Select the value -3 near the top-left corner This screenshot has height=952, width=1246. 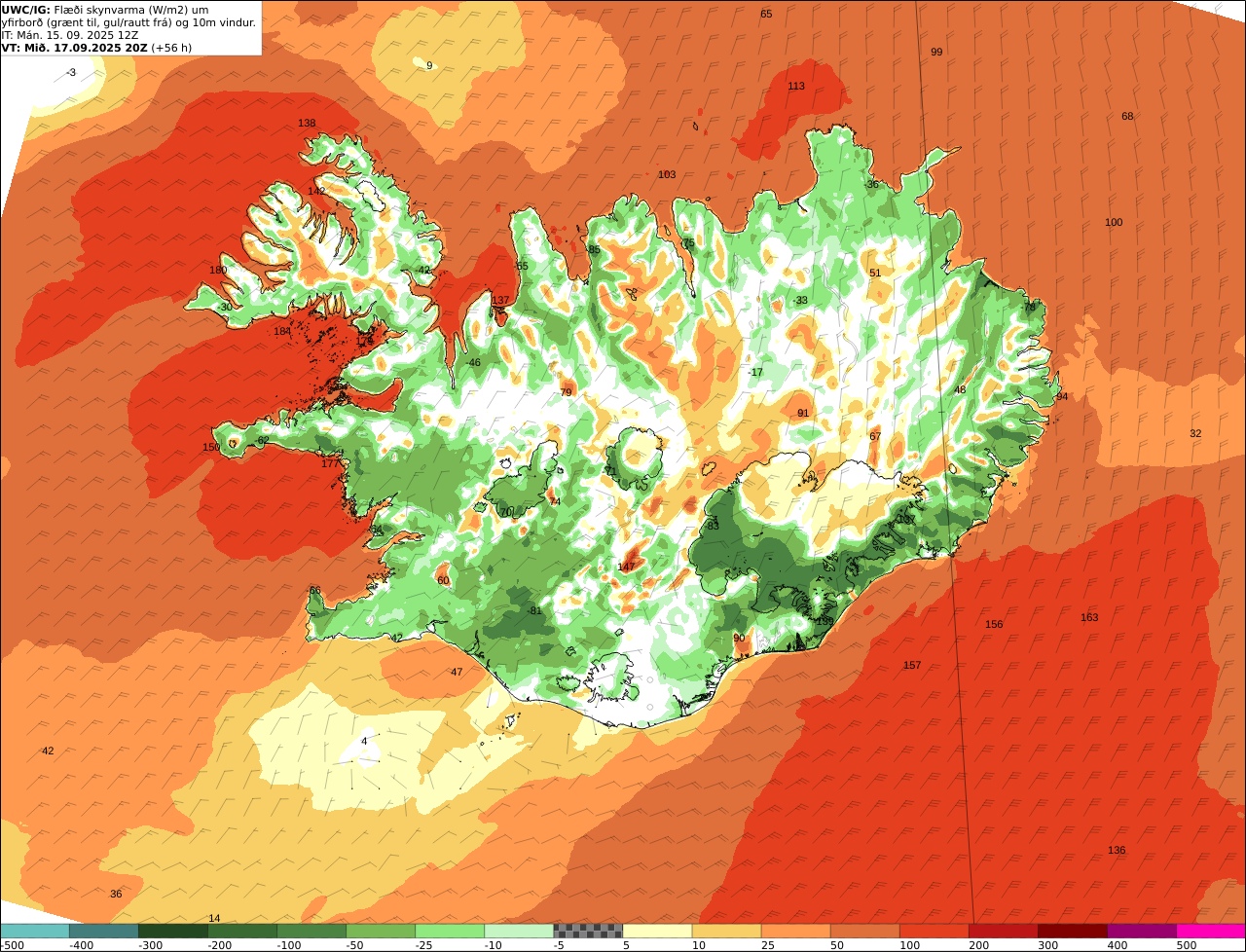pos(70,72)
